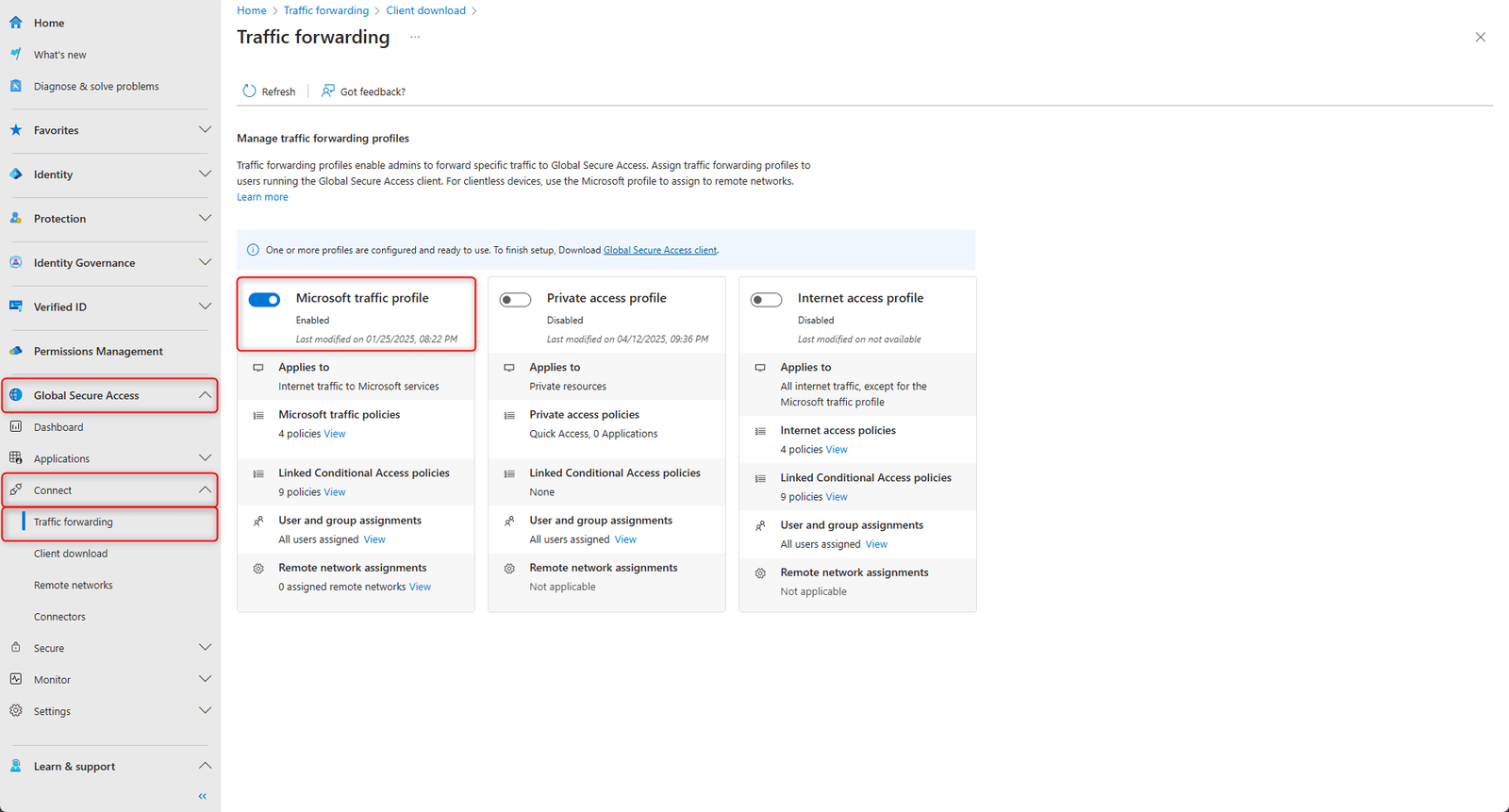Expand the Verified ID chevron
This screenshot has height=812, width=1509.
205,307
